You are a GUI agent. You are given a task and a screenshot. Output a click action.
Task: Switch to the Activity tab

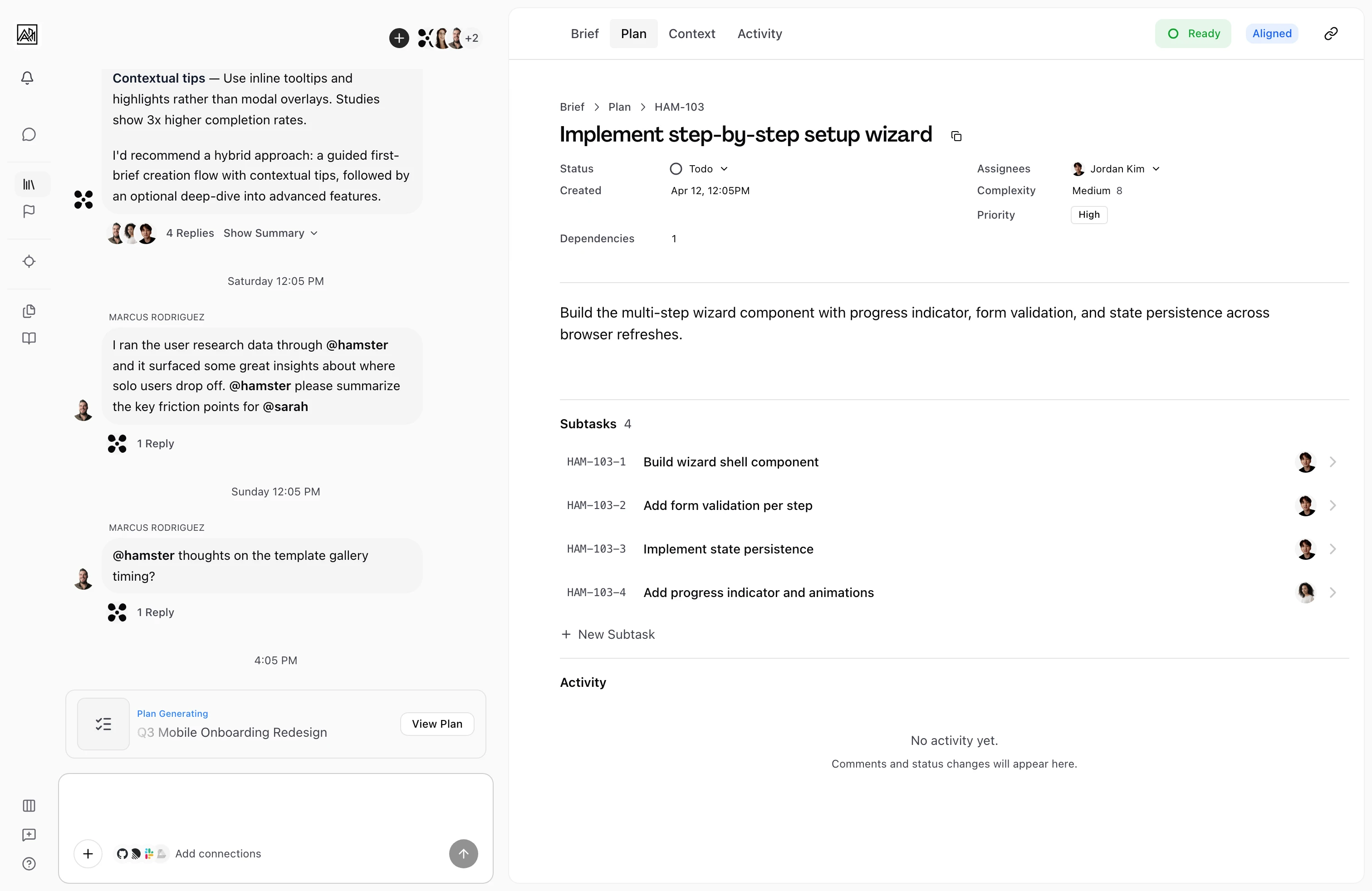pyautogui.click(x=759, y=34)
